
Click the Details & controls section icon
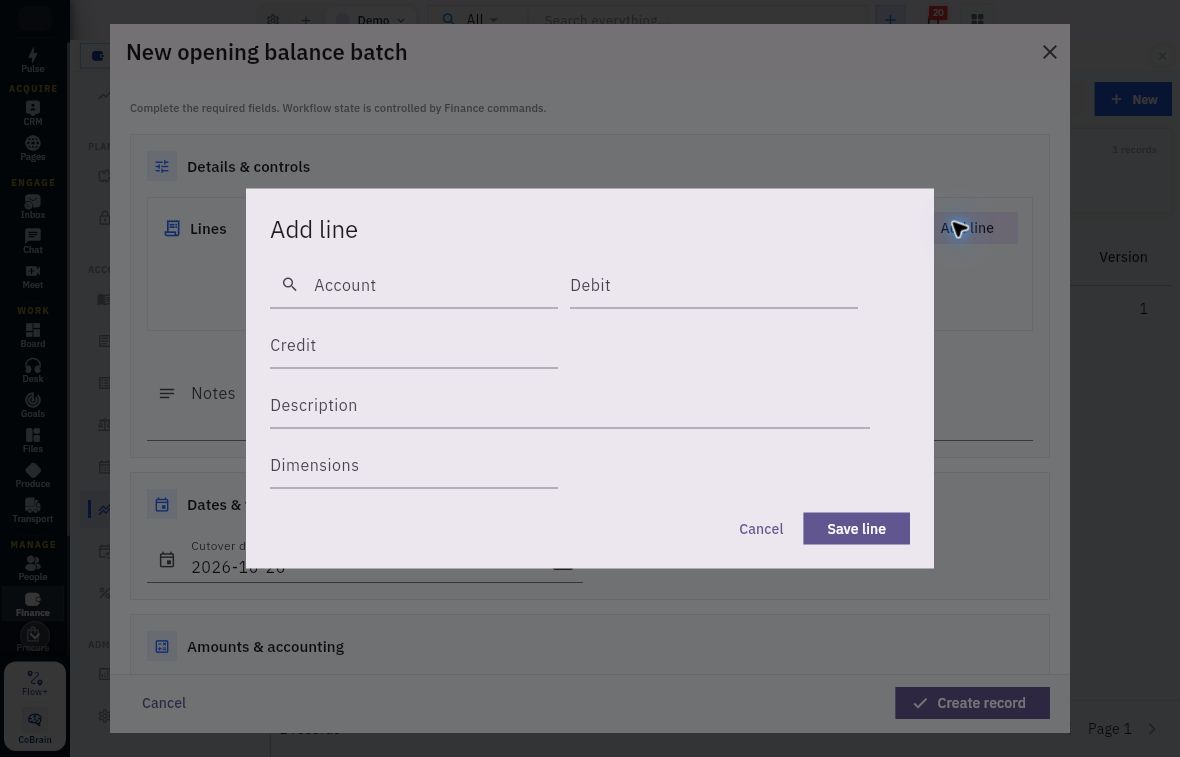162,166
